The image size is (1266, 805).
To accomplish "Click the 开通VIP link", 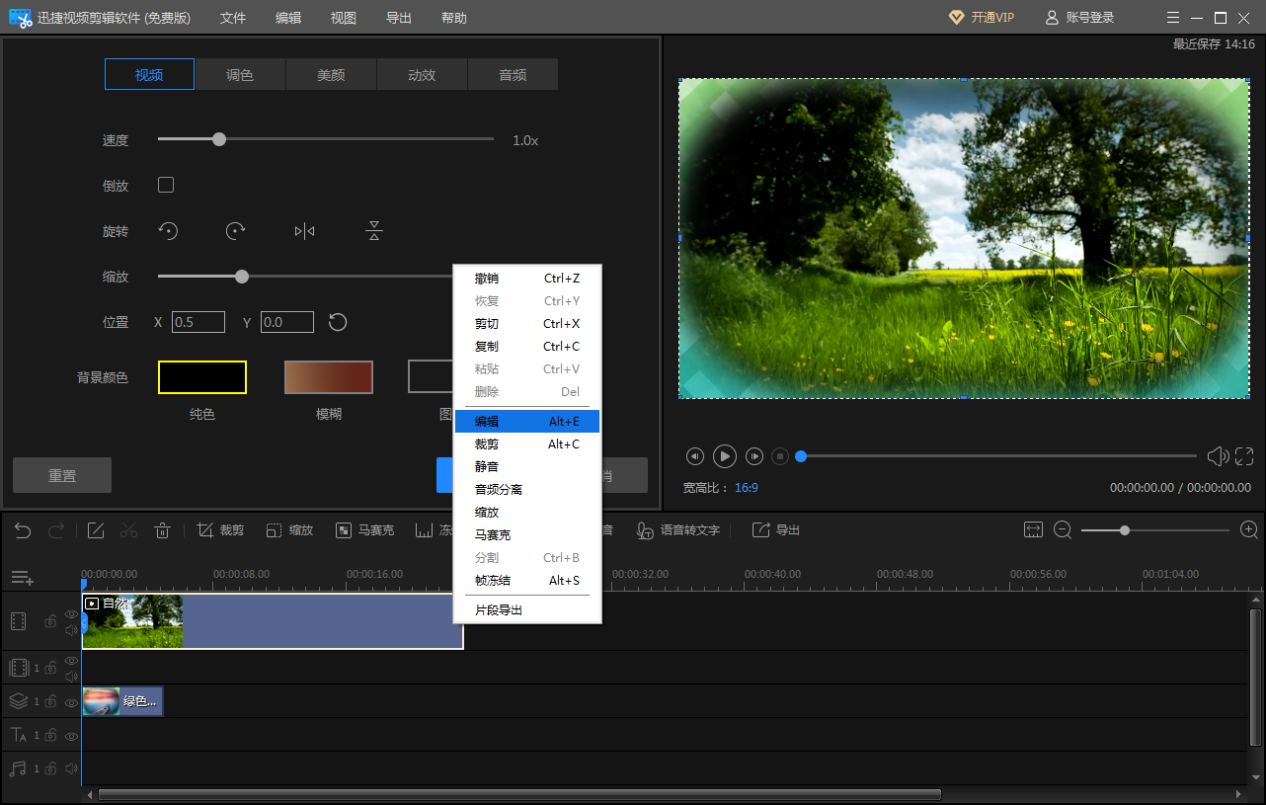I will (981, 18).
